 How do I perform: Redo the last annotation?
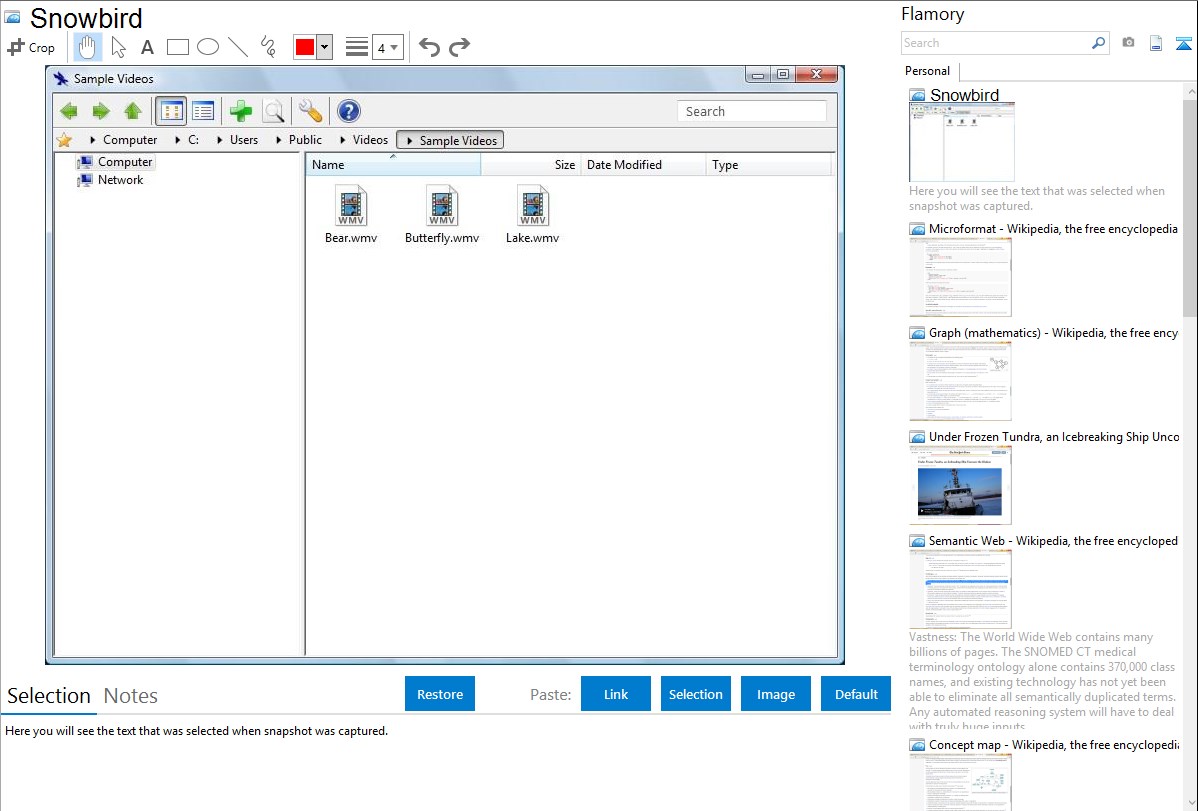pyautogui.click(x=460, y=47)
